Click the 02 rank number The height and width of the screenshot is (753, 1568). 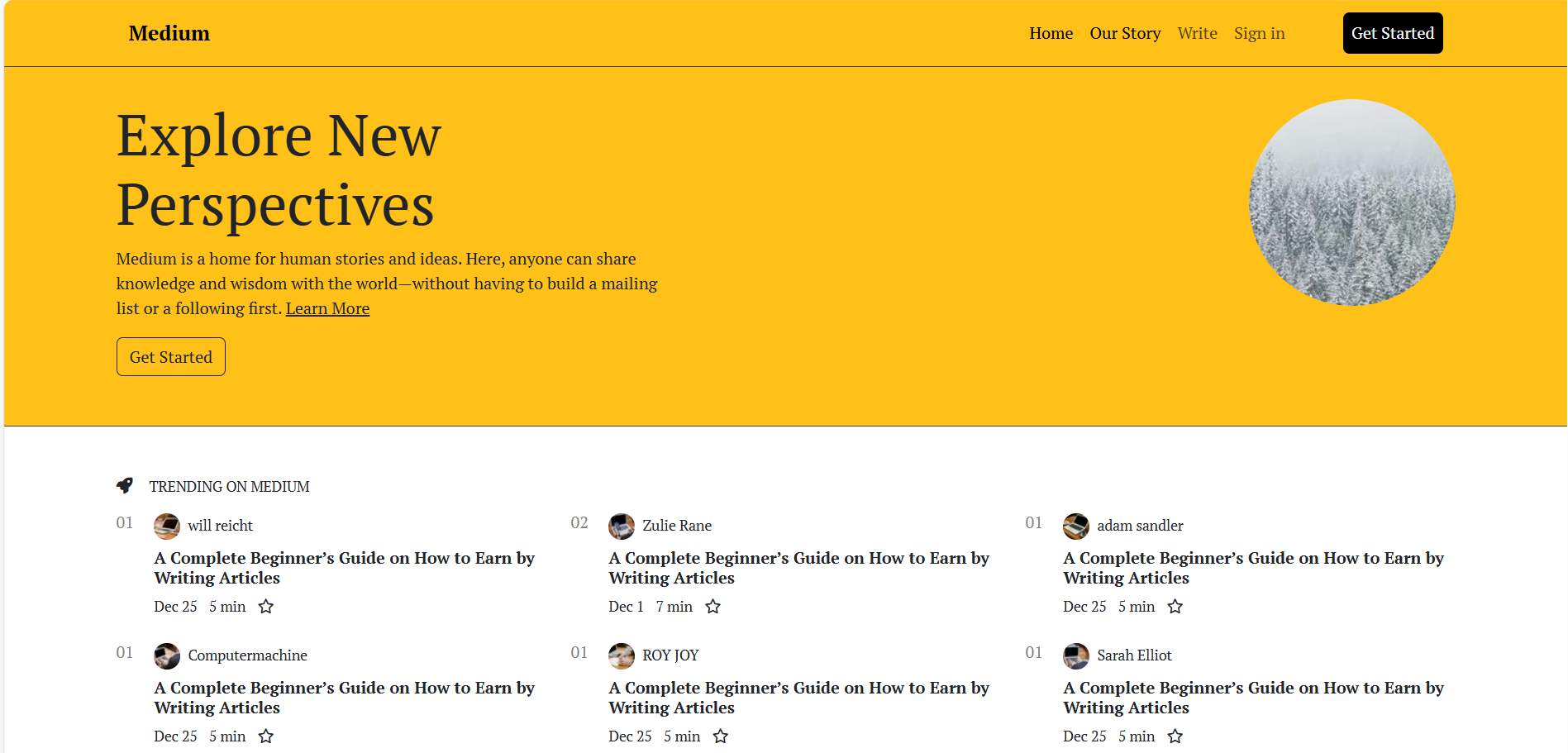(x=579, y=522)
